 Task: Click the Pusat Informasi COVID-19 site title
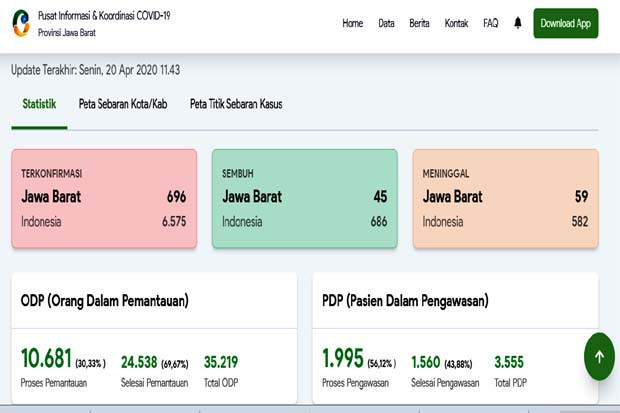pos(104,16)
